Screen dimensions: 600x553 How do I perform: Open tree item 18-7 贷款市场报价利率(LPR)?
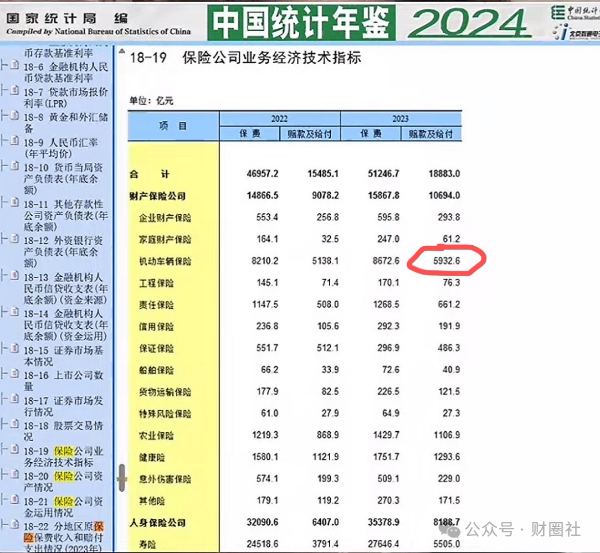click(x=66, y=98)
